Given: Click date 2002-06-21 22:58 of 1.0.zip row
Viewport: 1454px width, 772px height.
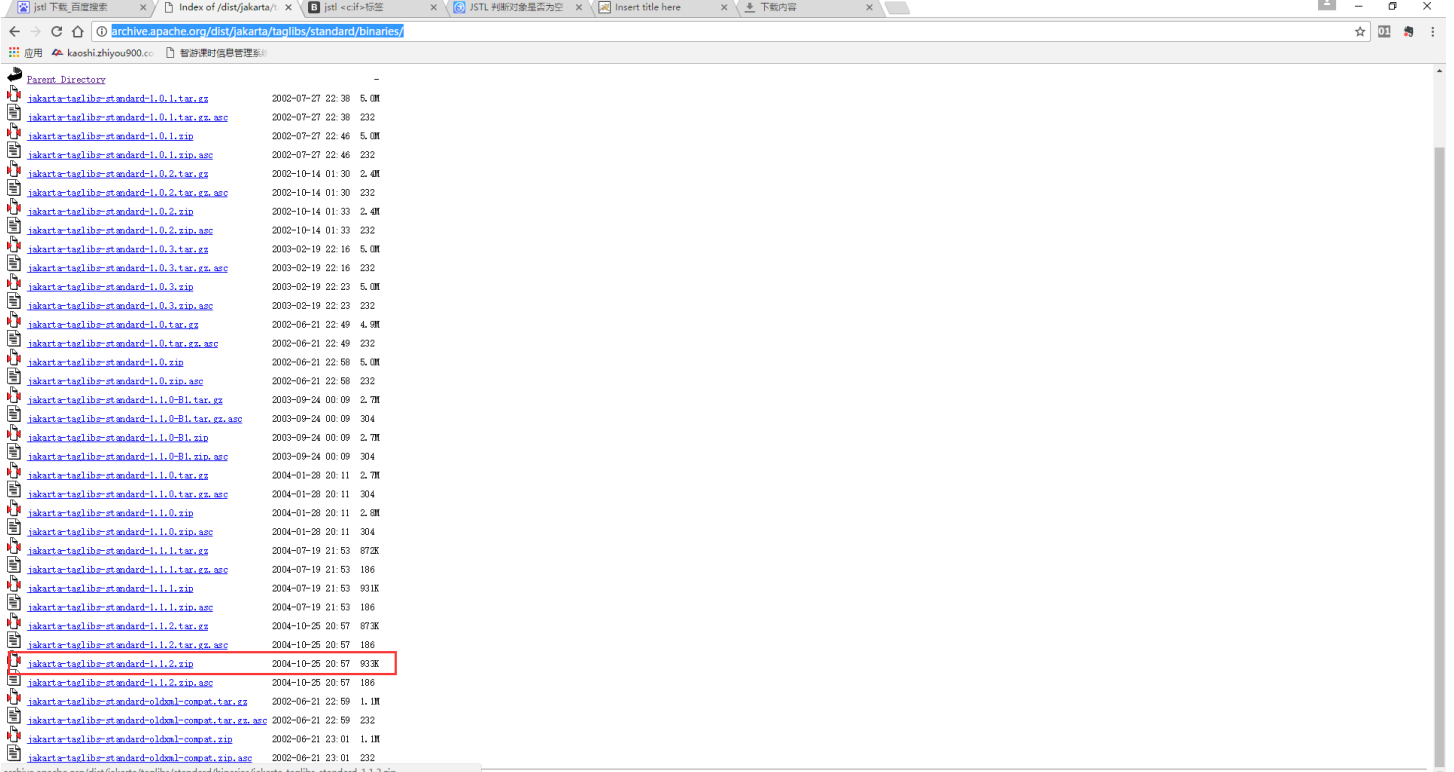Looking at the screenshot, I should coord(311,363).
